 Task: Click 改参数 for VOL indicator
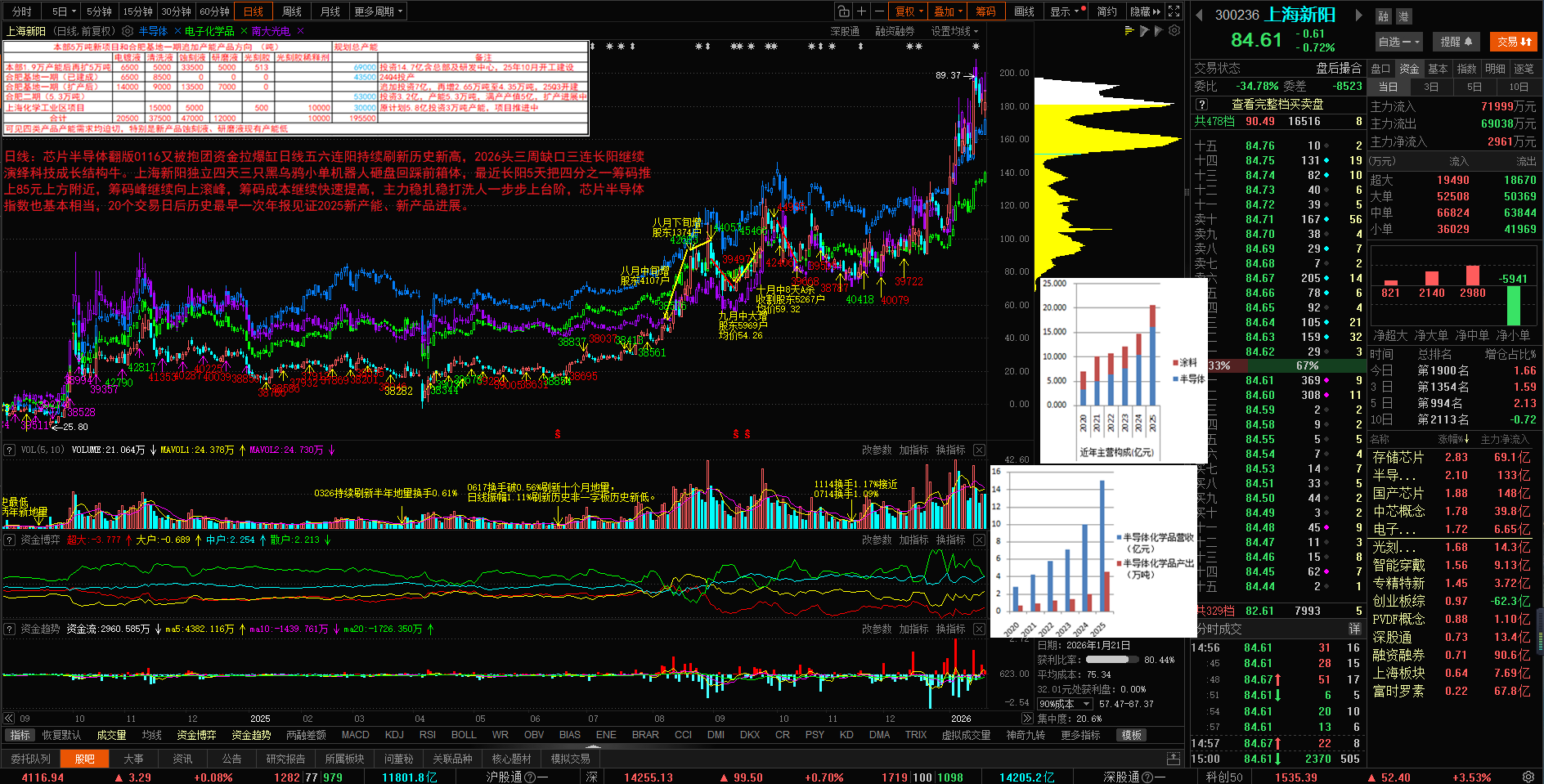click(877, 450)
